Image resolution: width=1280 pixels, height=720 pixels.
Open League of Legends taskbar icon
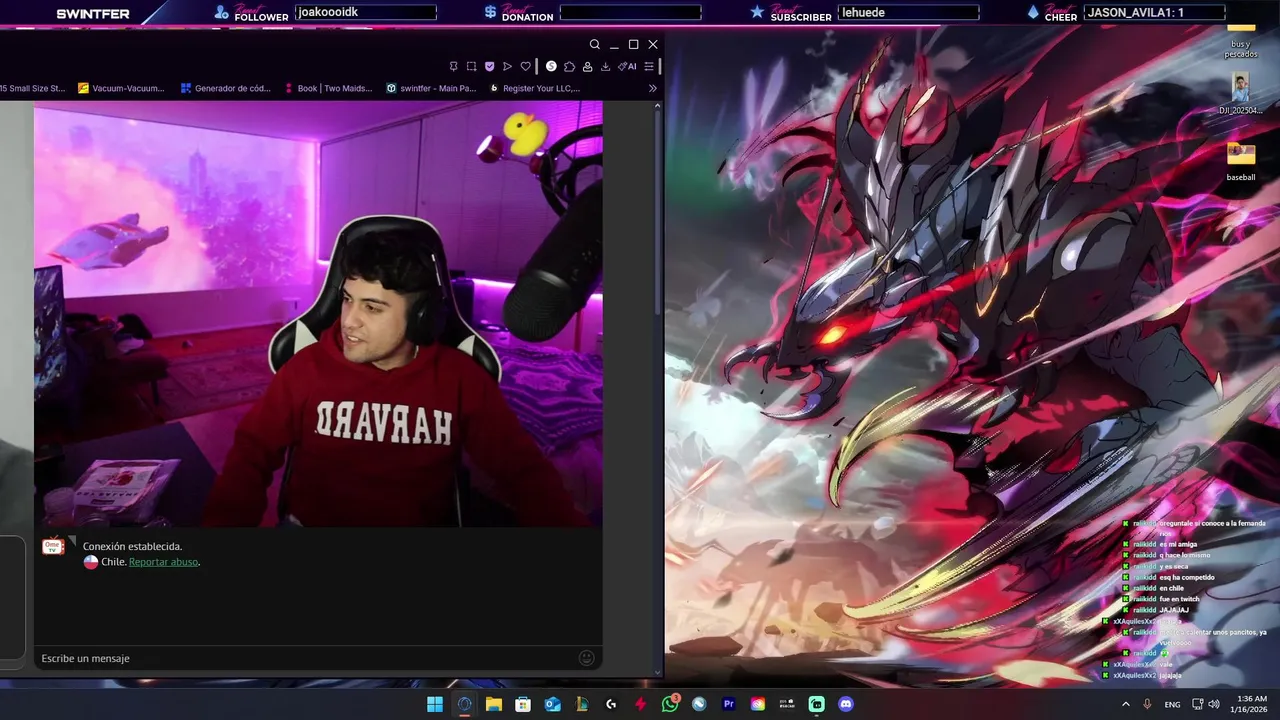coord(582,704)
